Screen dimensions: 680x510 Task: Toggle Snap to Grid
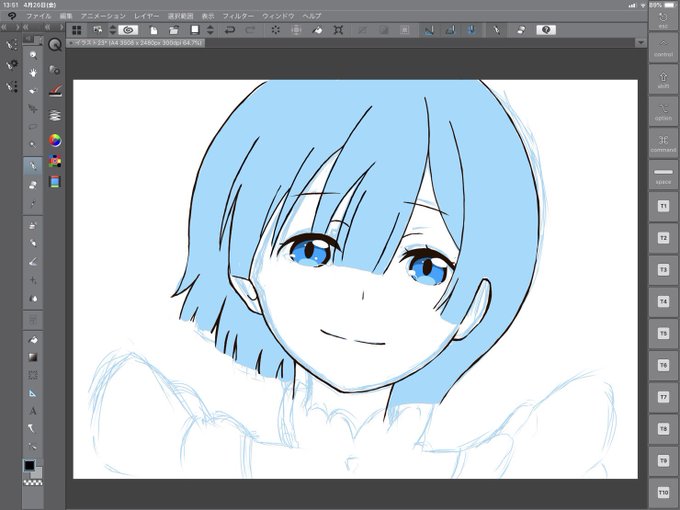click(471, 30)
